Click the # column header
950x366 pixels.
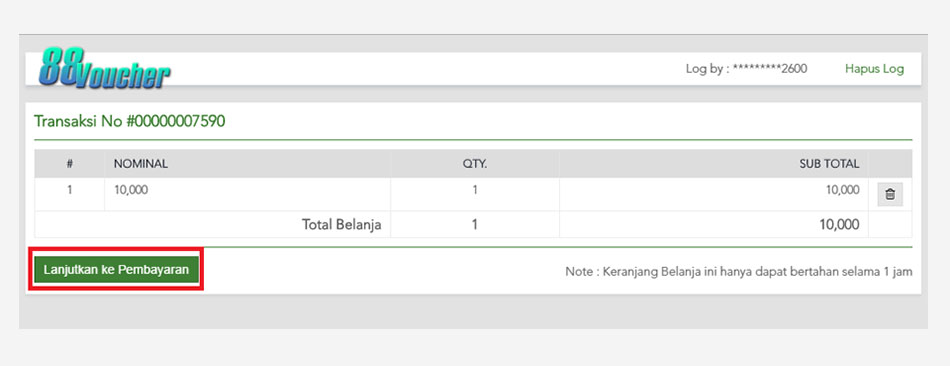[x=70, y=164]
